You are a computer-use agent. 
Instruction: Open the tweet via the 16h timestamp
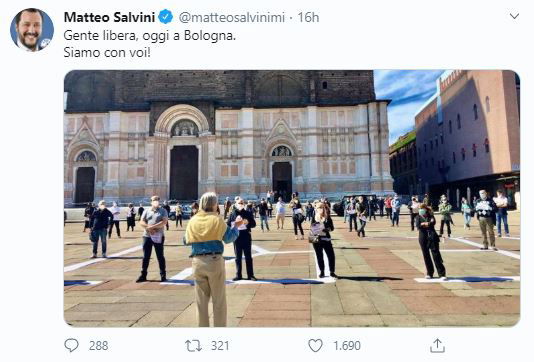[x=308, y=17]
